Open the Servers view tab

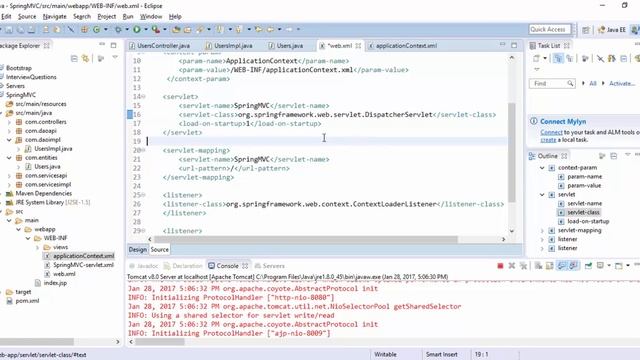(269, 266)
